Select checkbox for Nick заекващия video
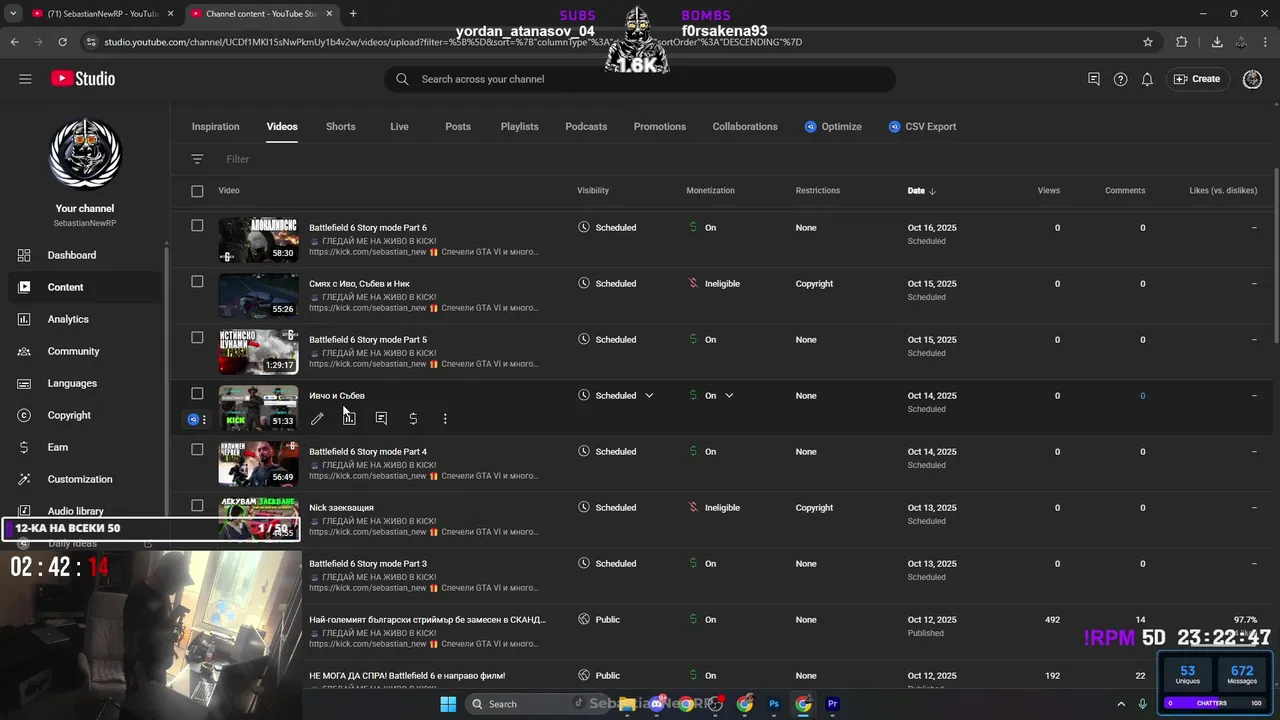 (197, 506)
